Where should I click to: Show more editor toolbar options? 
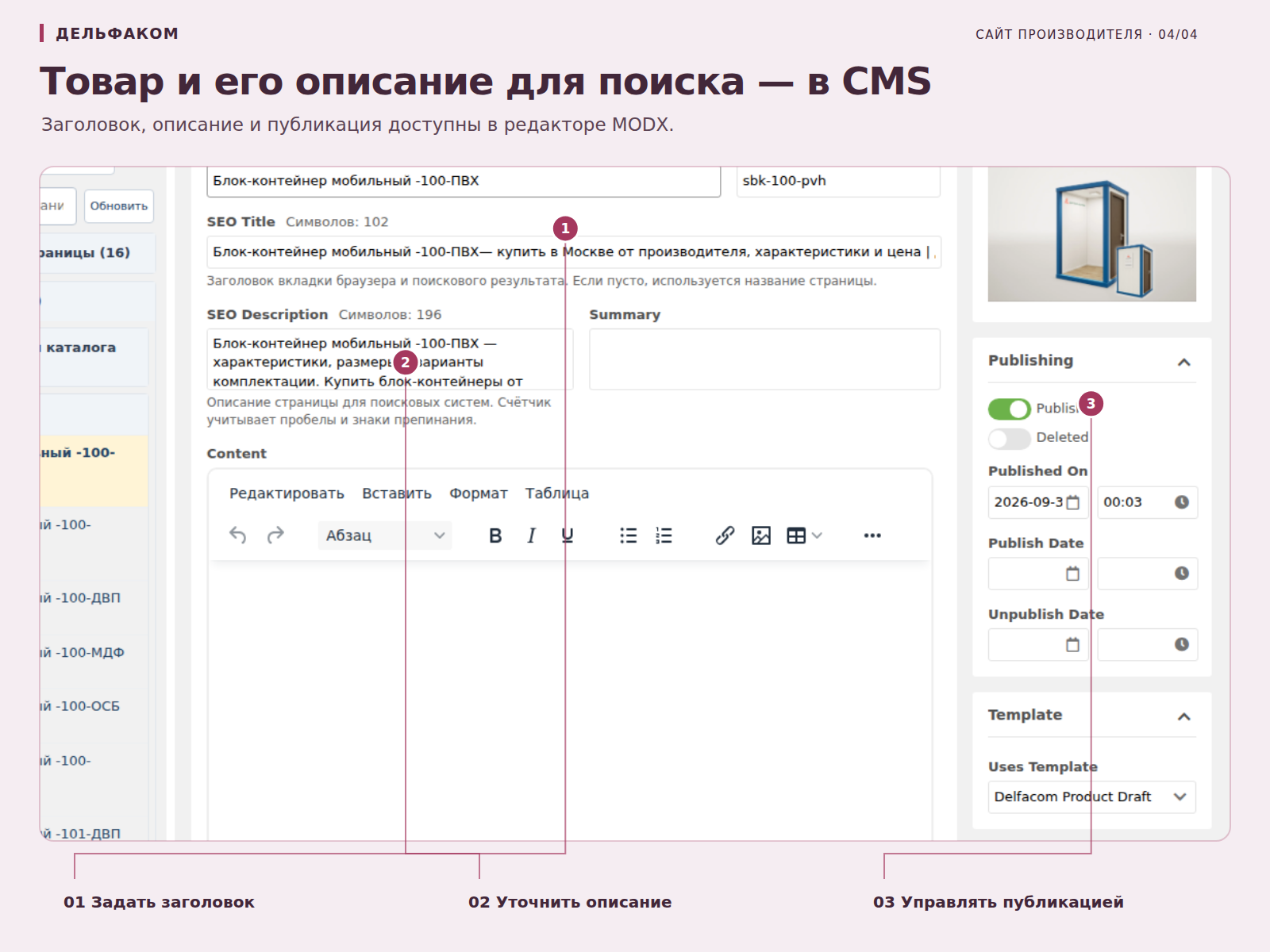click(872, 535)
